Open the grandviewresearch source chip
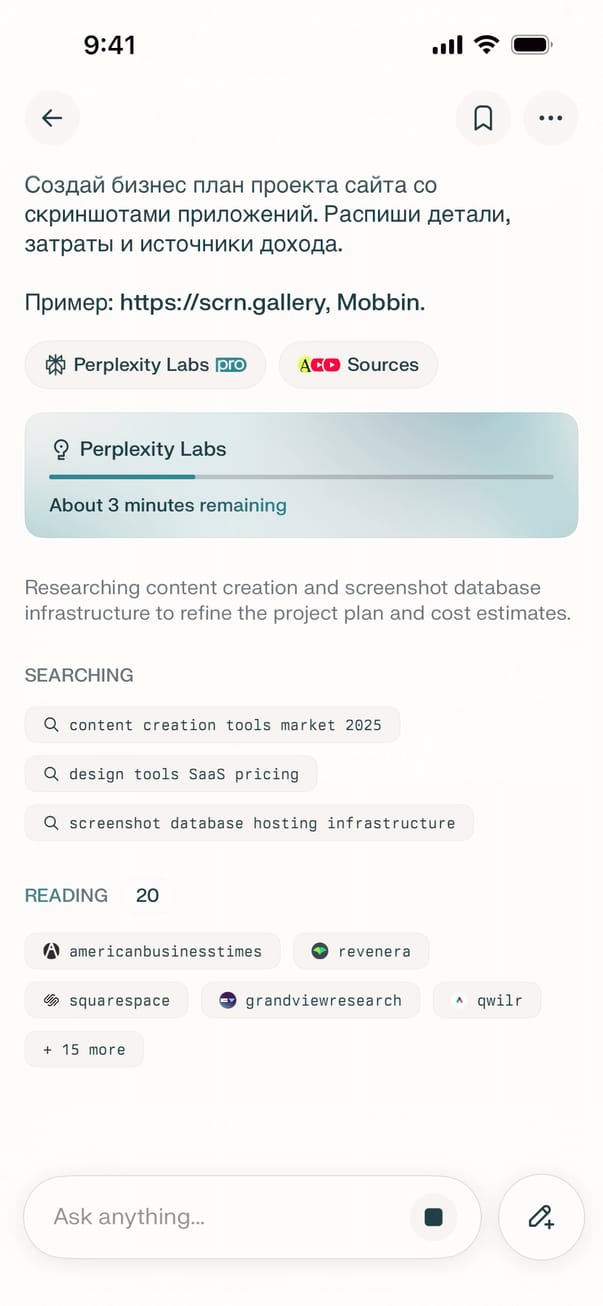This screenshot has height=1306, width=603. (310, 1000)
